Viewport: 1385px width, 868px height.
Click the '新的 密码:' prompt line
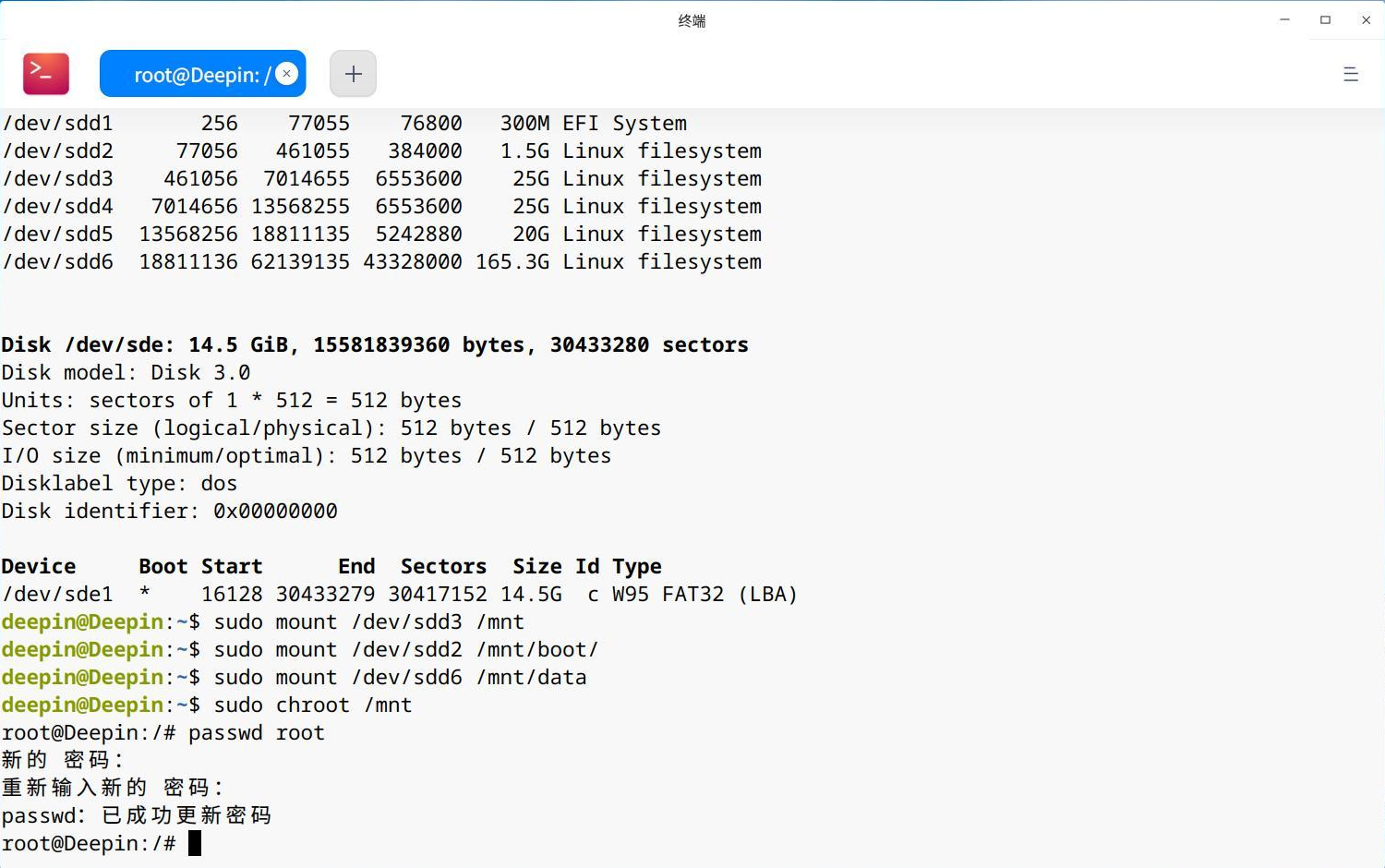click(x=63, y=760)
